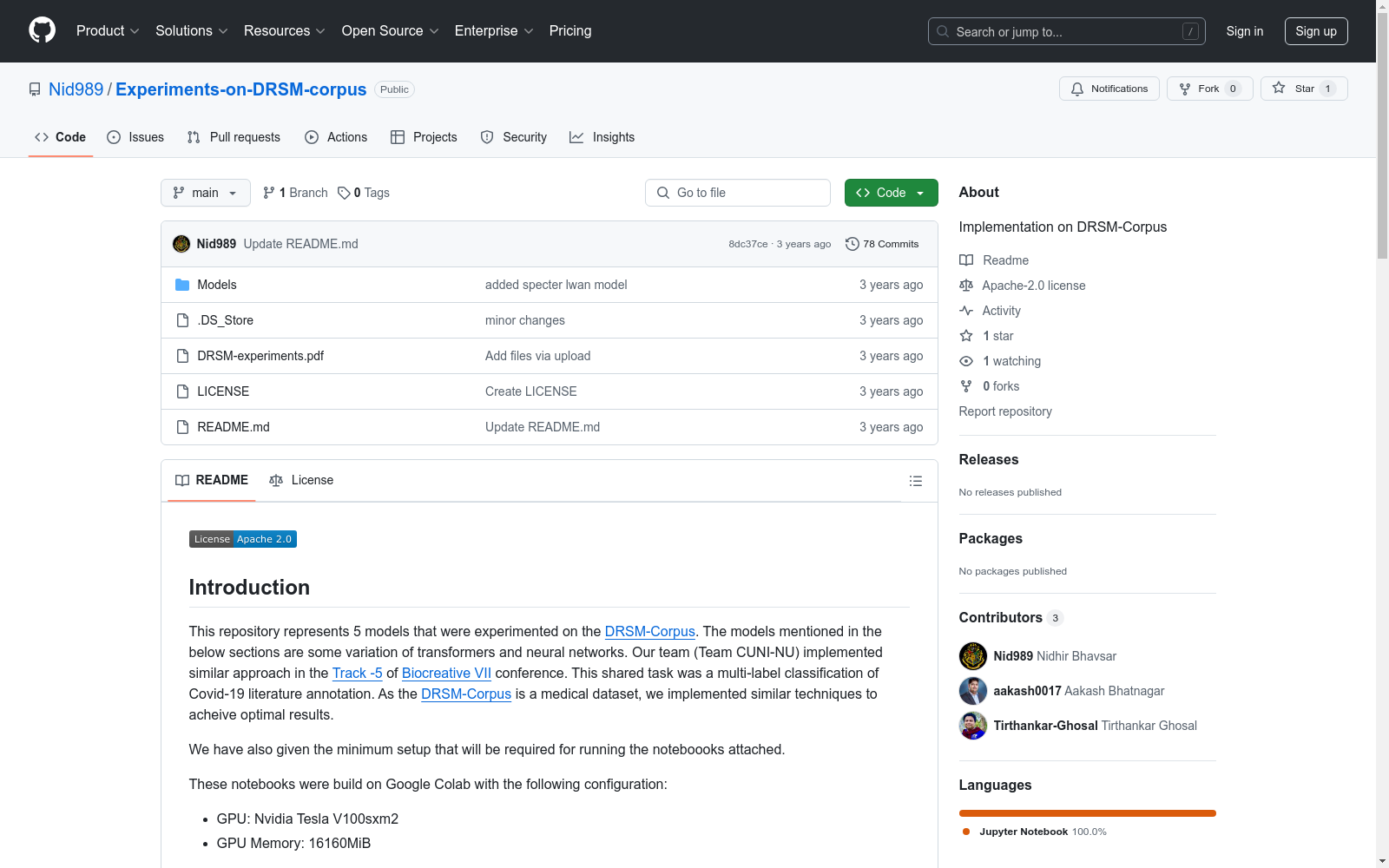
Task: Select the README tab in file viewer
Action: click(212, 480)
